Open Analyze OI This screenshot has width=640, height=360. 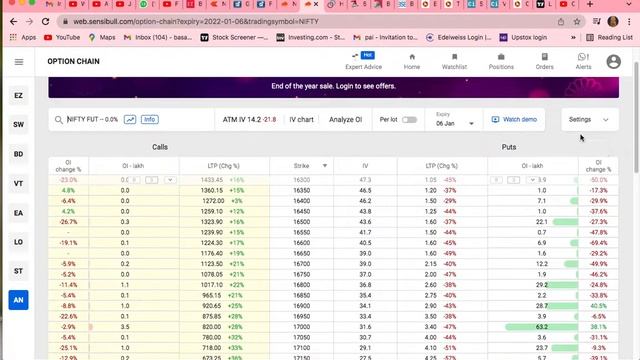coord(345,120)
